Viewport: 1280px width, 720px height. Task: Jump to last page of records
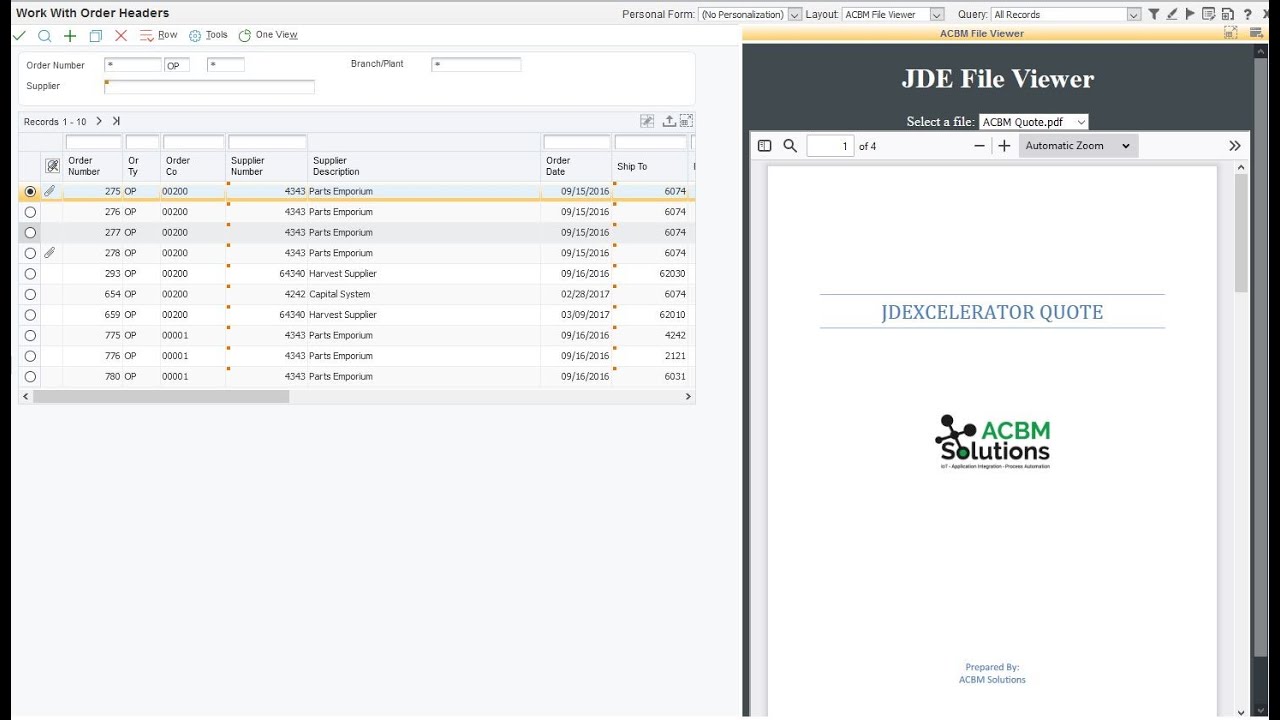coord(116,121)
